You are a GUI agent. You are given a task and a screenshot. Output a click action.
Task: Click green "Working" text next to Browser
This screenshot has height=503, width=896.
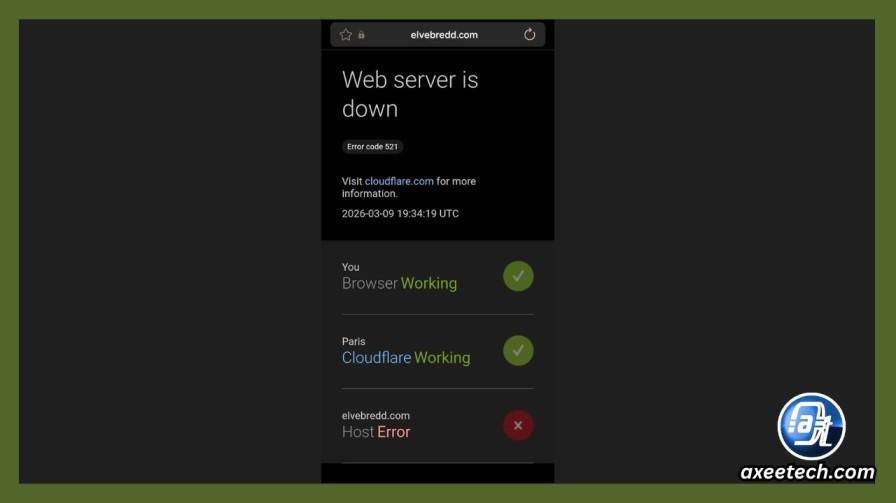click(429, 284)
